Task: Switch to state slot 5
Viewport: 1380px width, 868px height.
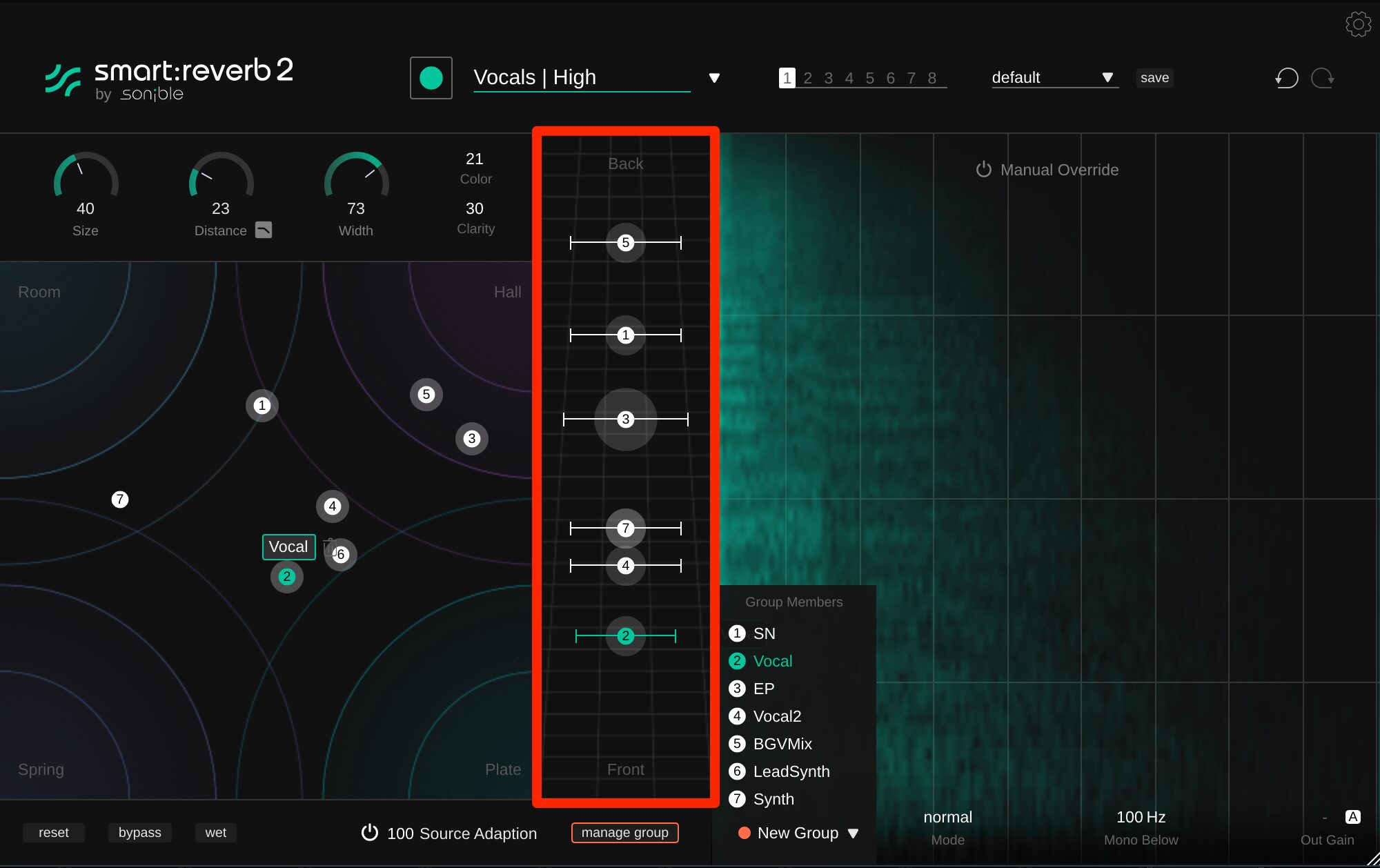Action: click(x=870, y=78)
